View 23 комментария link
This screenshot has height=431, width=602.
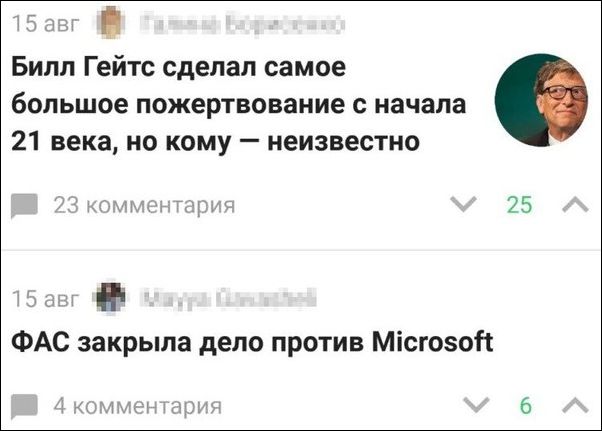[144, 205]
